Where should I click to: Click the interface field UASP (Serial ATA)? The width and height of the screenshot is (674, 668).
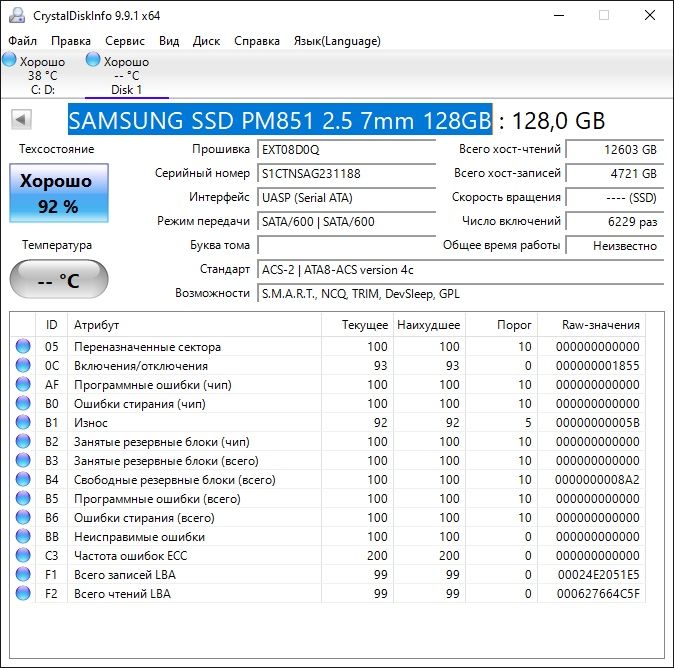coord(346,198)
